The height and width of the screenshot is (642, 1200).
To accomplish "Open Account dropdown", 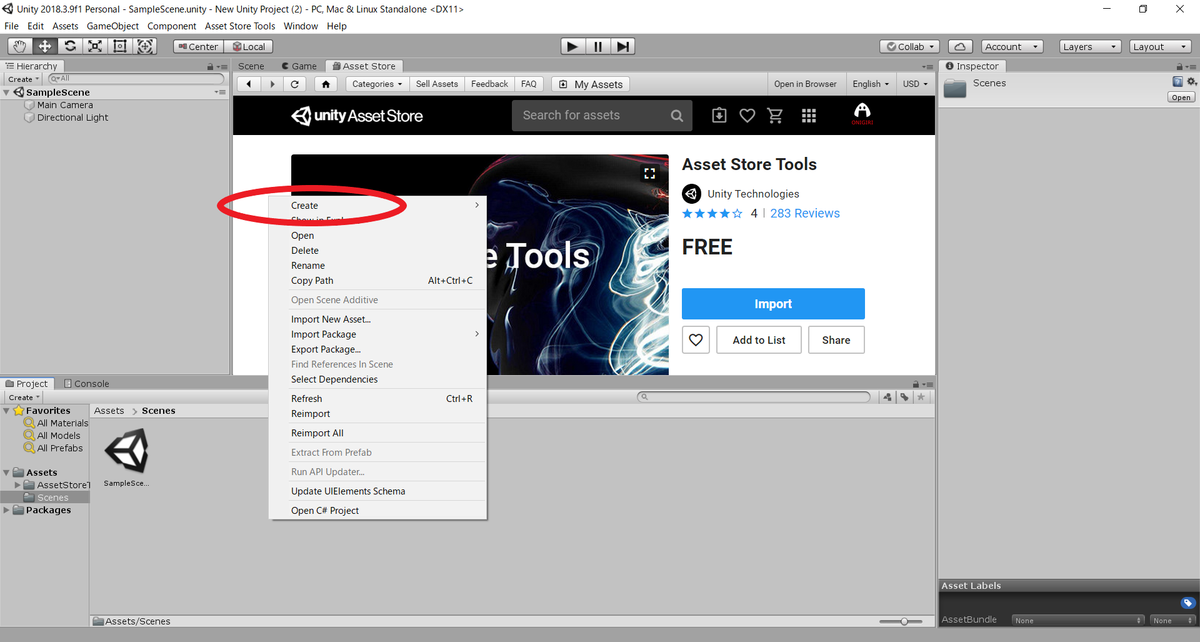I will tap(1010, 46).
